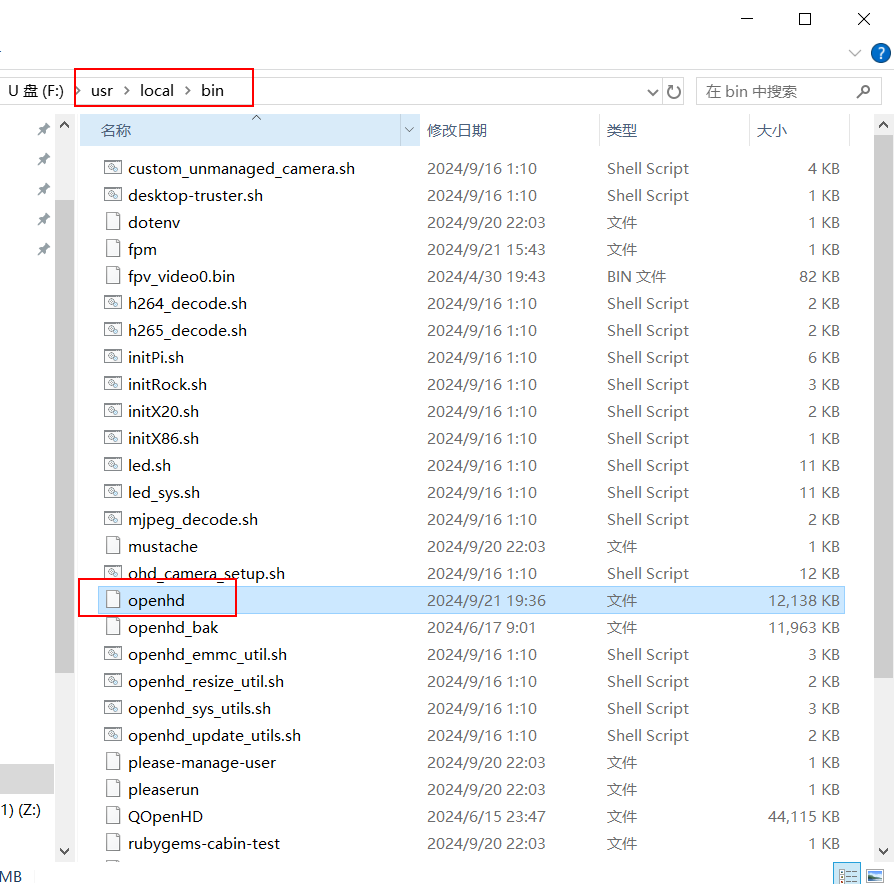Viewport: 894px width, 884px height.
Task: Open the Help question mark icon
Action: pyautogui.click(x=880, y=53)
